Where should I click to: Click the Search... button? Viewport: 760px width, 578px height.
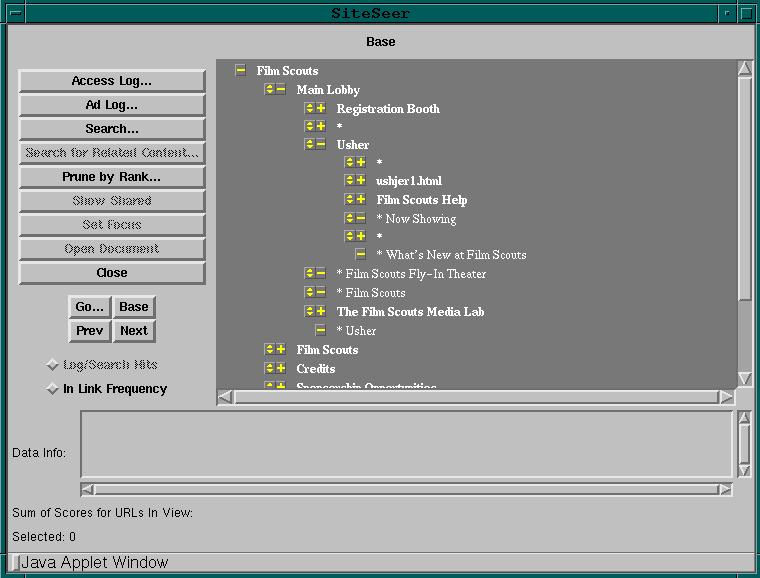tap(112, 129)
